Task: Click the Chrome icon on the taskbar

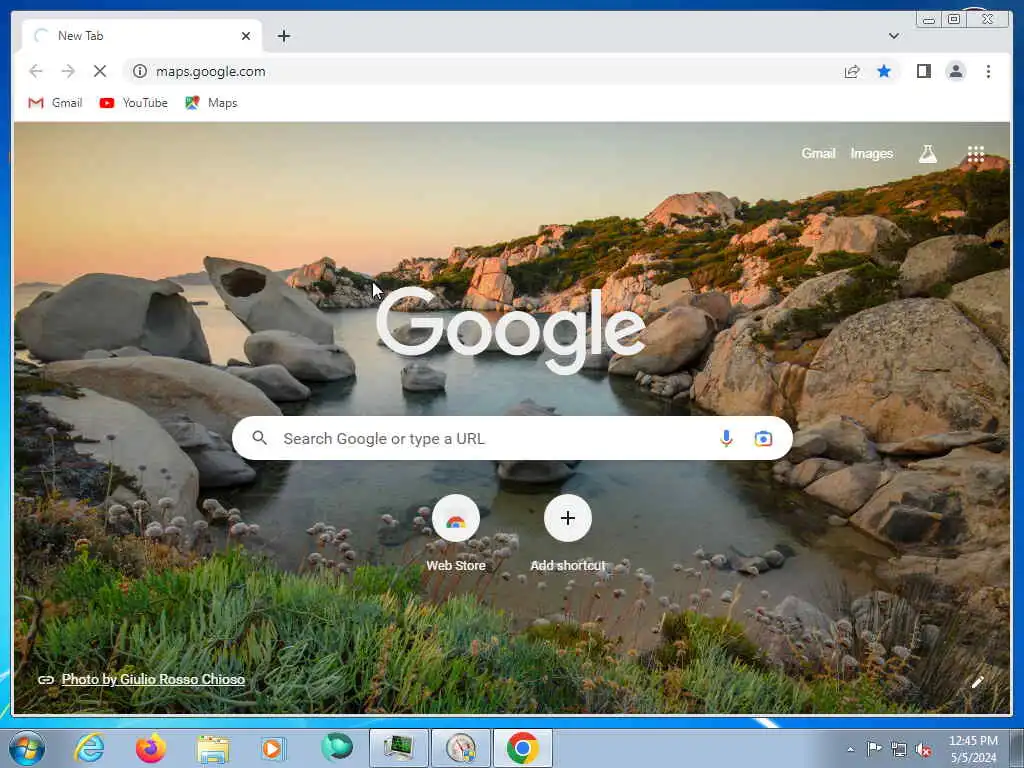Action: tap(522, 748)
